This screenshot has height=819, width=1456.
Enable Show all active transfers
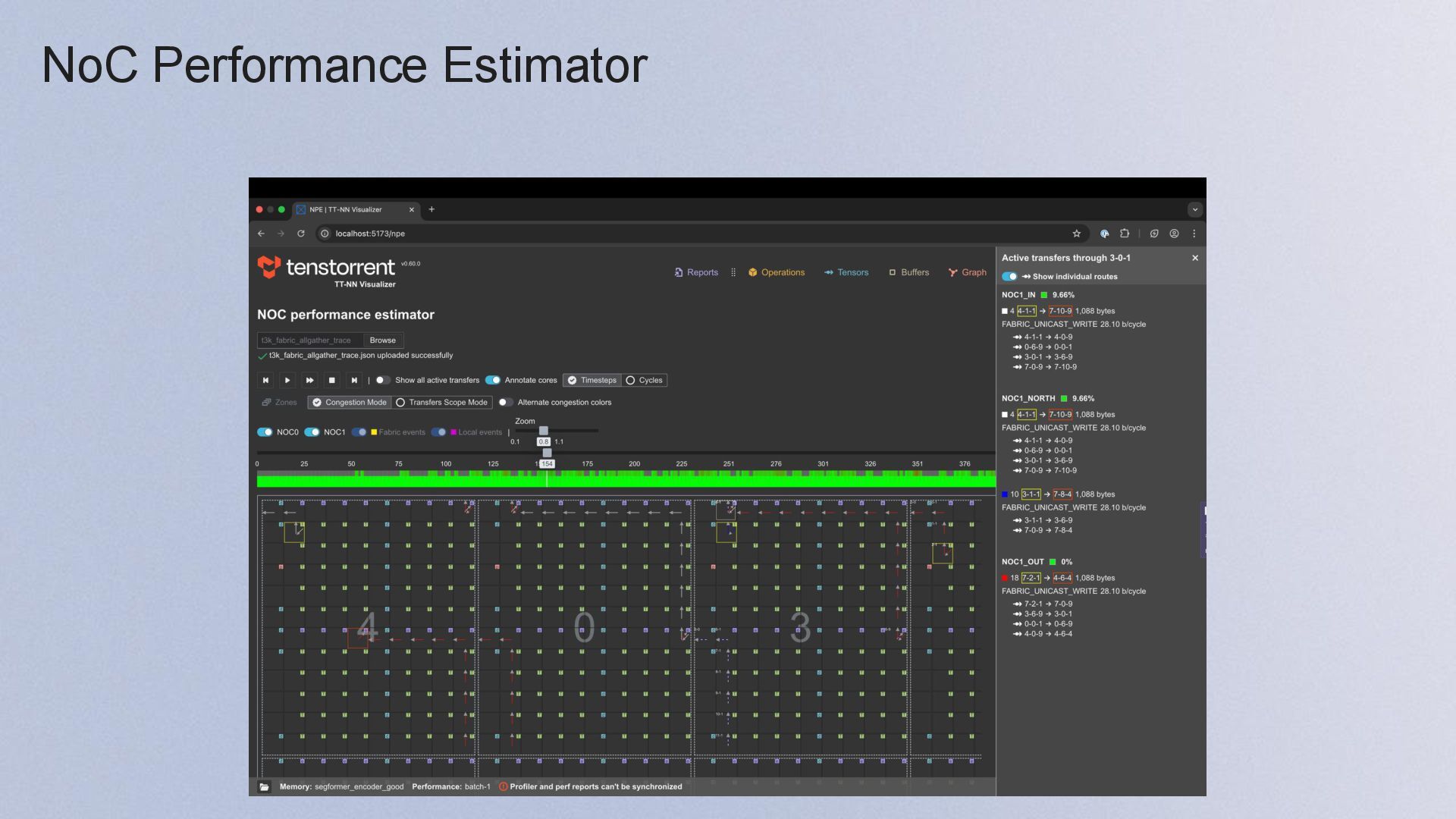pos(383,381)
